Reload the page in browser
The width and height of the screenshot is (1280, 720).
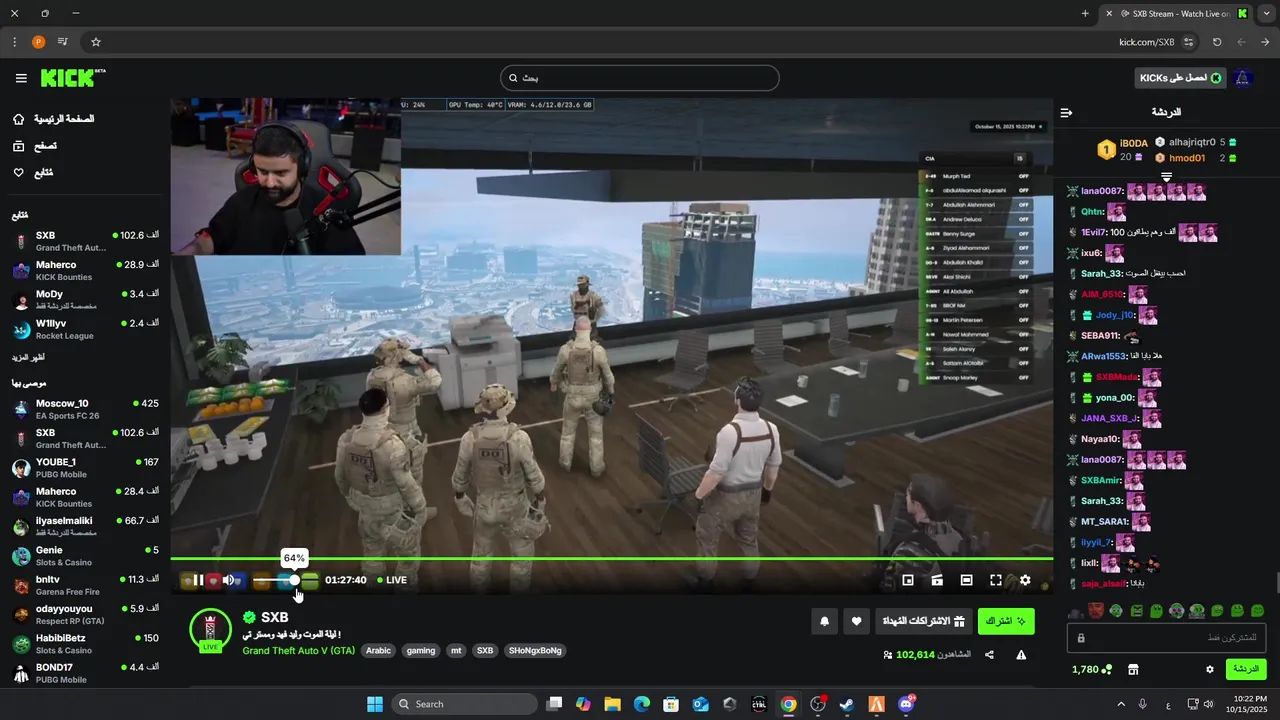1217,42
